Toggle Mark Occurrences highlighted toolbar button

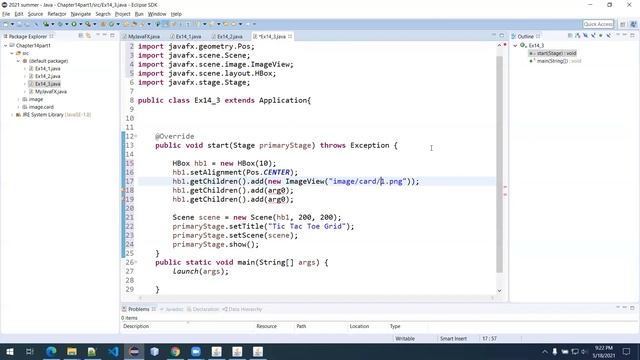pyautogui.click(x=166, y=24)
